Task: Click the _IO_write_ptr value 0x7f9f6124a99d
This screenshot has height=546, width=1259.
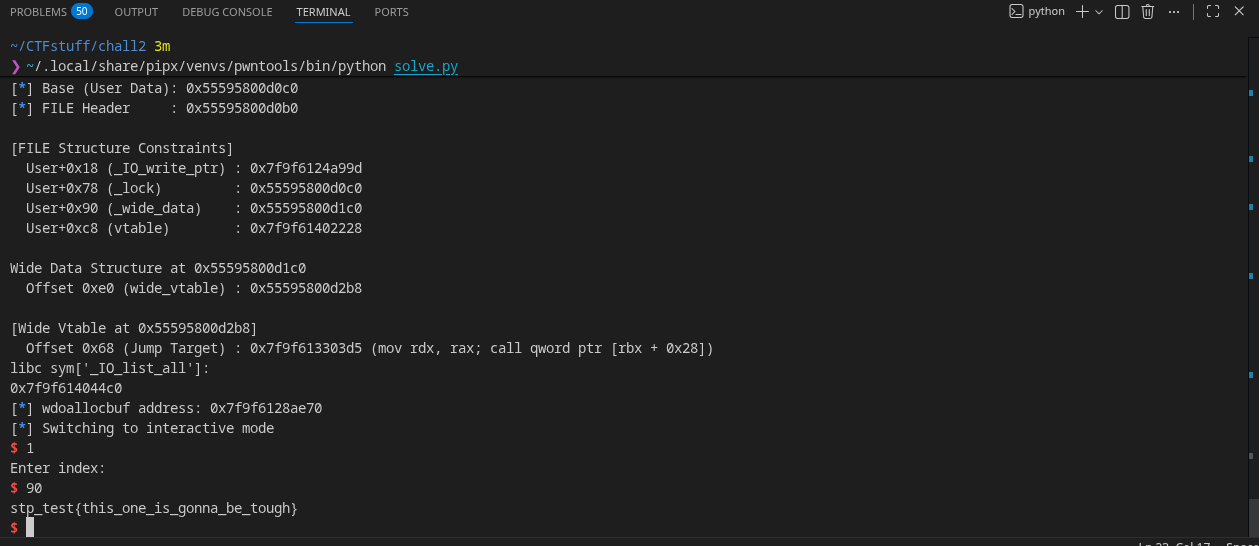Action: pyautogui.click(x=306, y=168)
